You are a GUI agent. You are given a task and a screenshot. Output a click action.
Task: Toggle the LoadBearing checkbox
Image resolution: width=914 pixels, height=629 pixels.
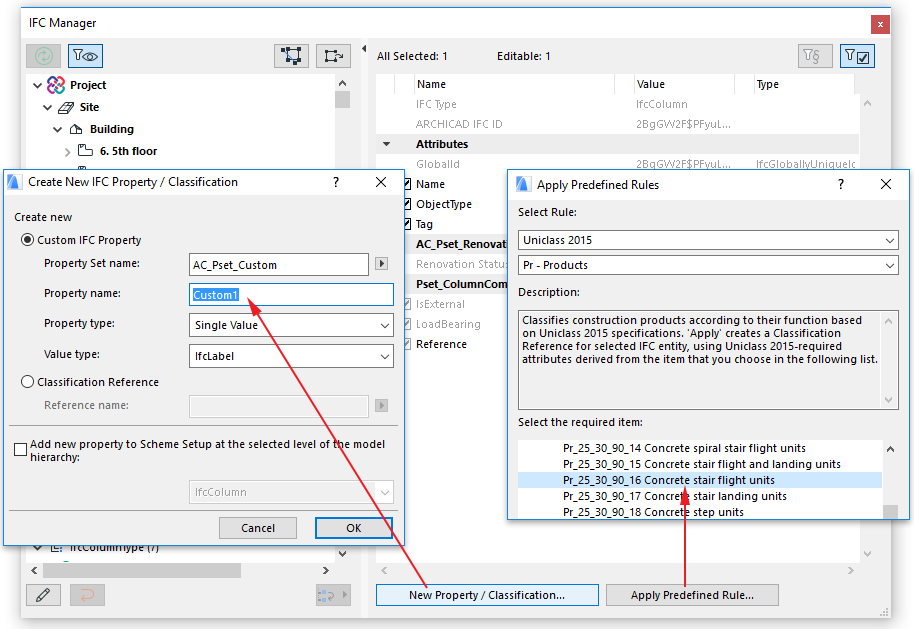point(407,324)
